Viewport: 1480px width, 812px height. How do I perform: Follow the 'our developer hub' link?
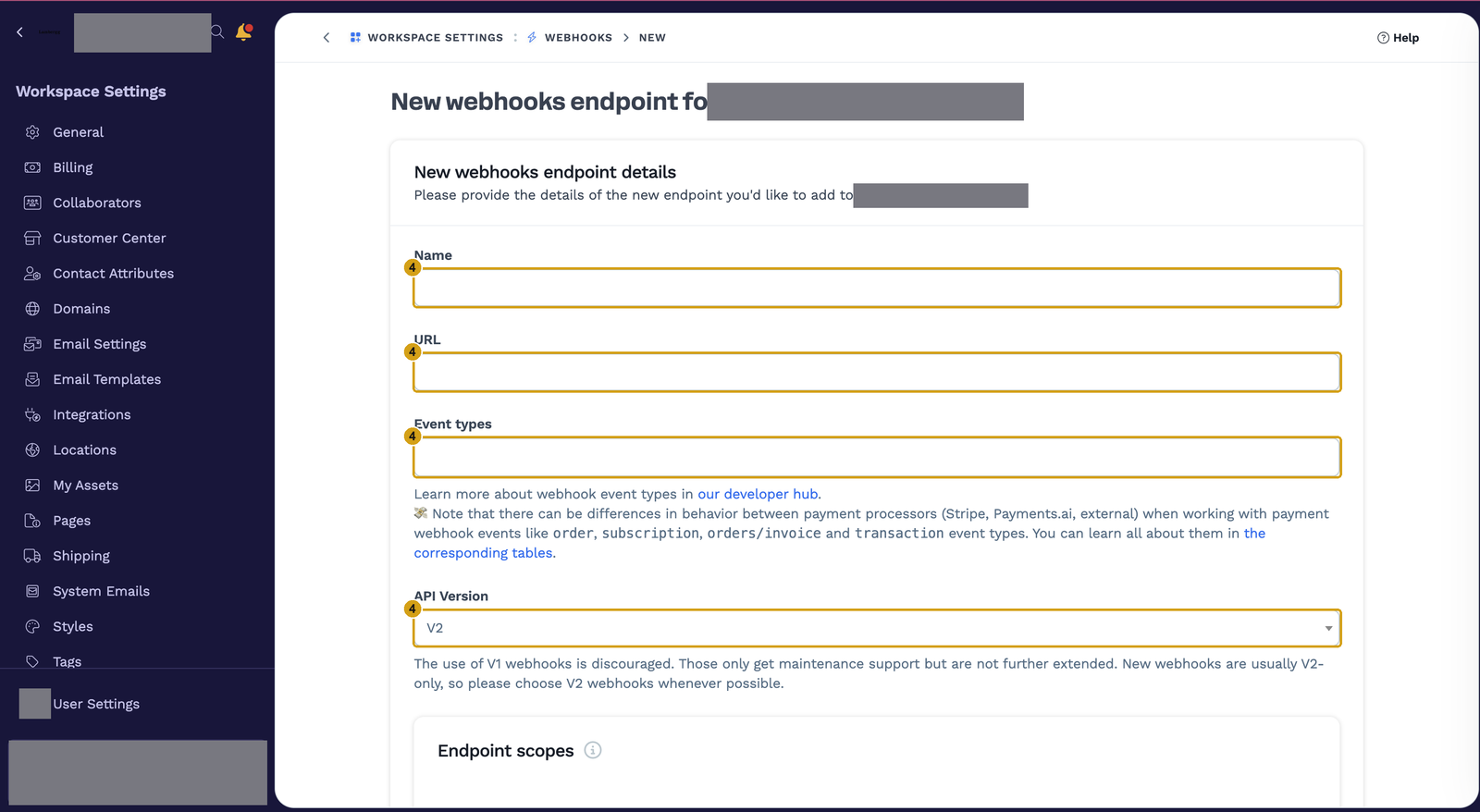tap(758, 494)
